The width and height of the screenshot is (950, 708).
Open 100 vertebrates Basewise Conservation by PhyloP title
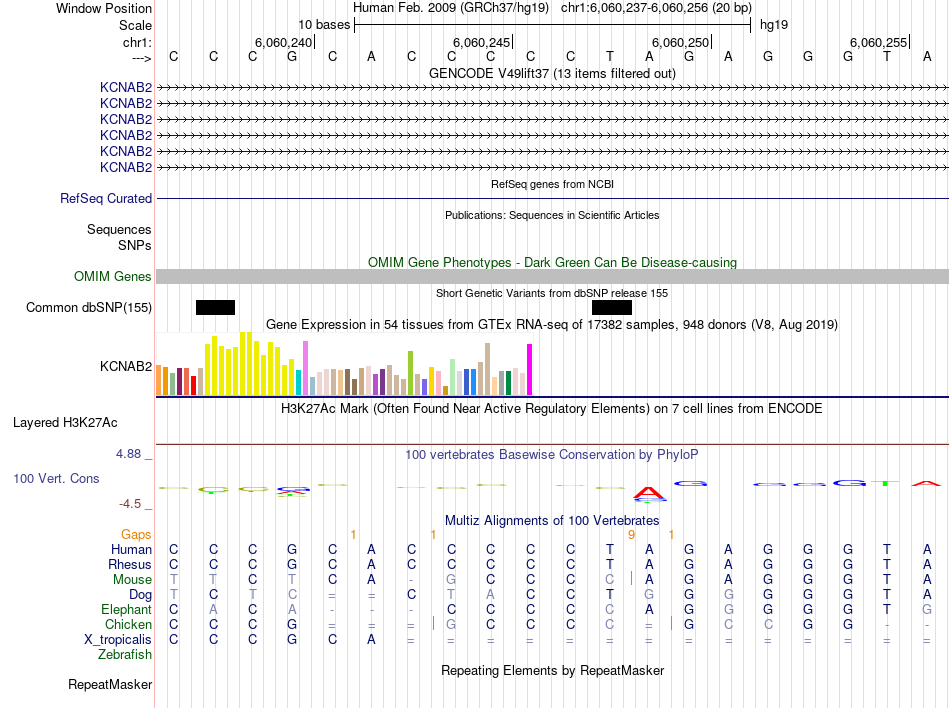[x=552, y=455]
